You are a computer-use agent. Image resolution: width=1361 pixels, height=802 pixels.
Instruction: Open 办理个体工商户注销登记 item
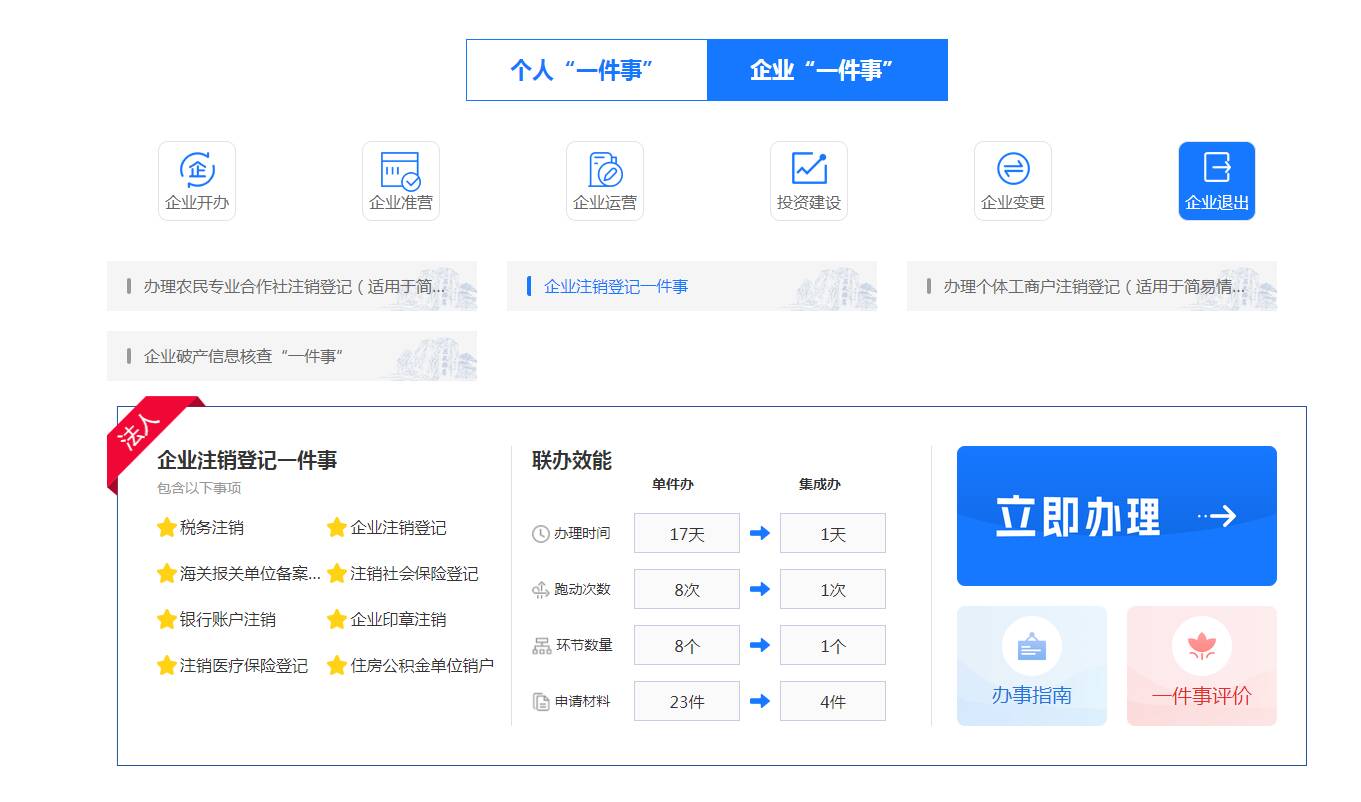tap(1092, 286)
